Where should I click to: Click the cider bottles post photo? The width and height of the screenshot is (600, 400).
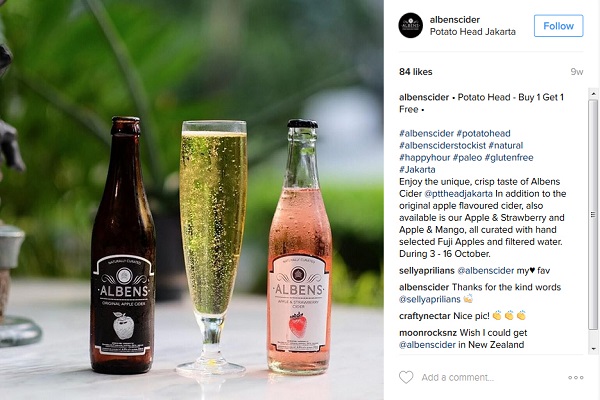tap(192, 200)
